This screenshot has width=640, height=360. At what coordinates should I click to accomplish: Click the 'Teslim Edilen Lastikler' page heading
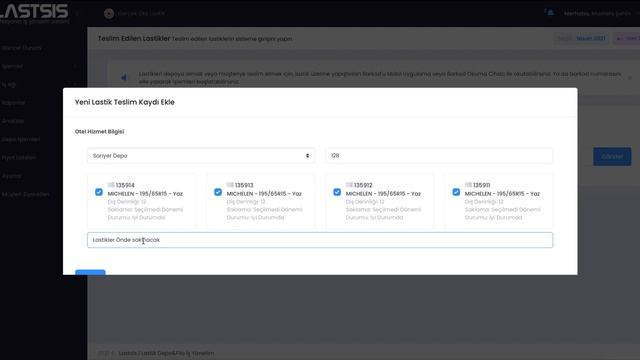(x=133, y=38)
